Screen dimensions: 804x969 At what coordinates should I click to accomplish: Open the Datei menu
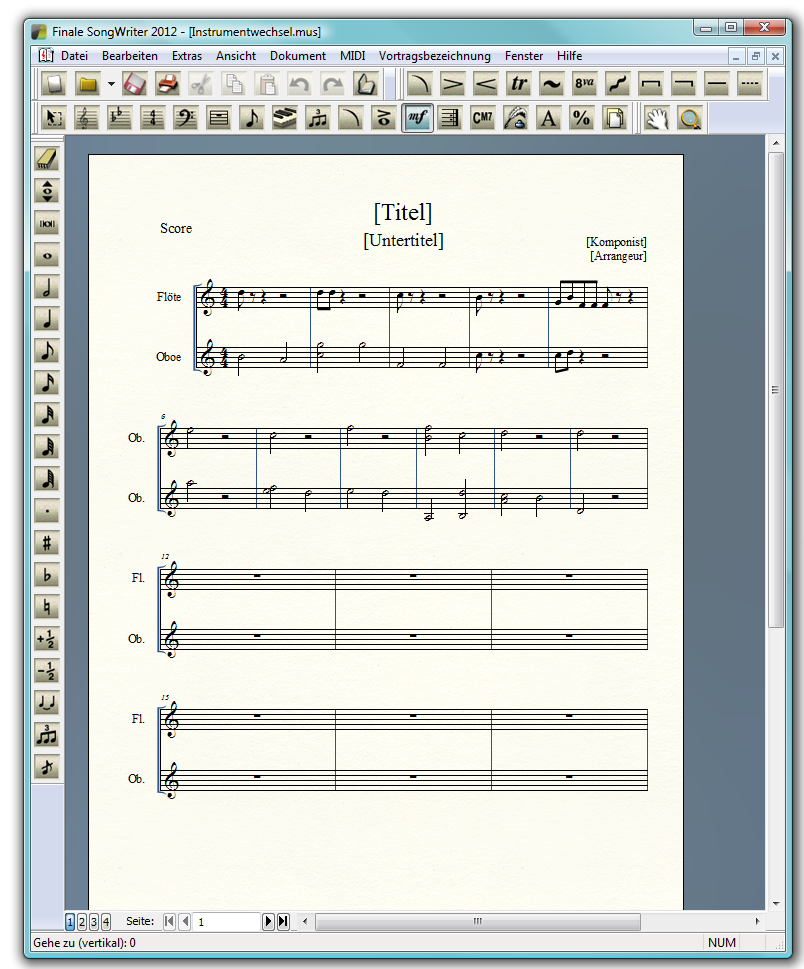pyautogui.click(x=74, y=56)
